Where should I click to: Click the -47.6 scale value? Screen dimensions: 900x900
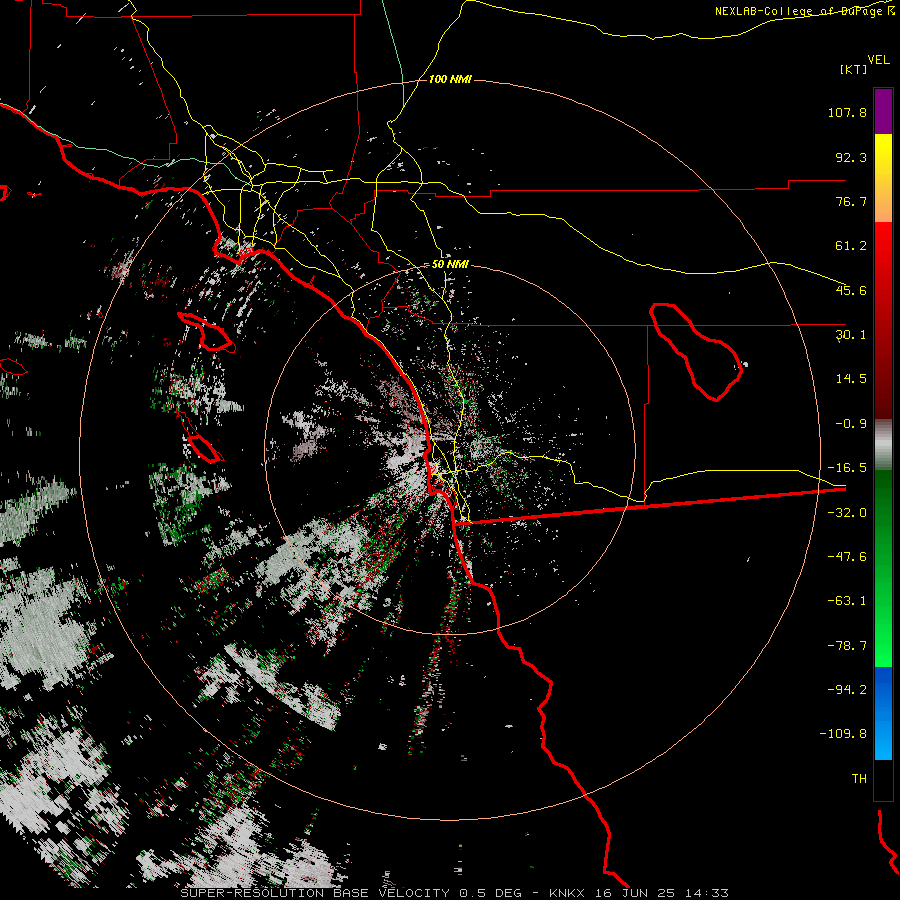pos(847,557)
